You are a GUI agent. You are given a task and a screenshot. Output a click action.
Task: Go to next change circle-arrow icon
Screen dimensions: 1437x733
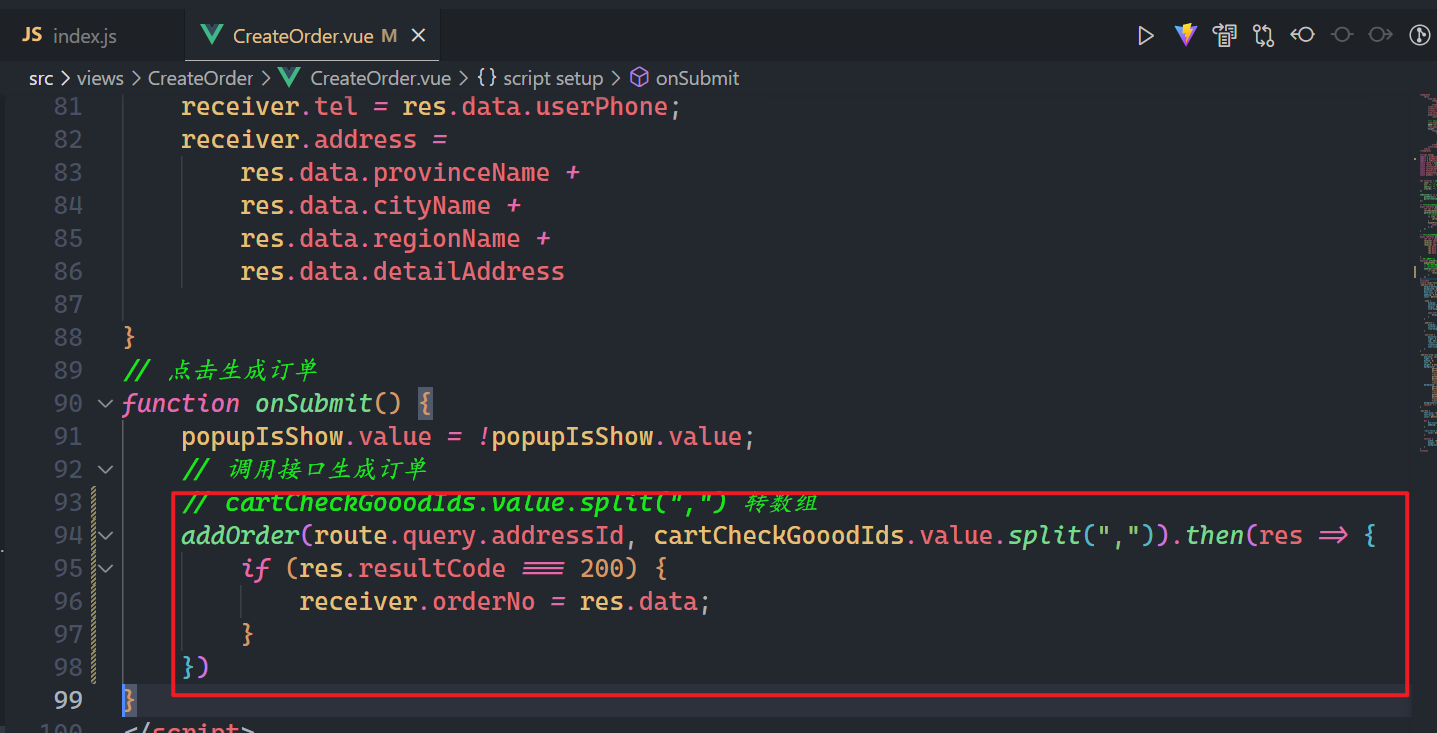pyautogui.click(x=1381, y=35)
